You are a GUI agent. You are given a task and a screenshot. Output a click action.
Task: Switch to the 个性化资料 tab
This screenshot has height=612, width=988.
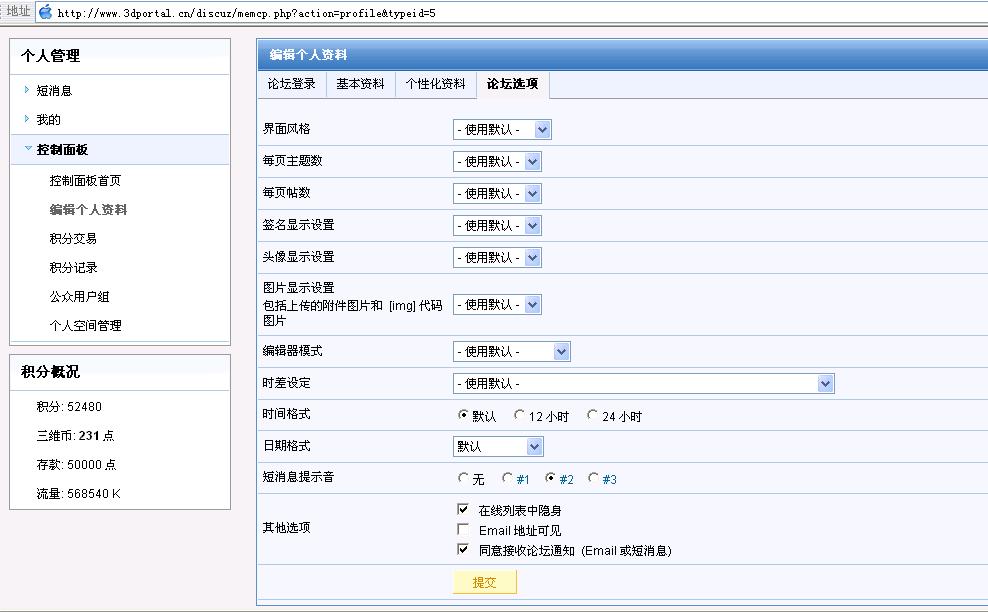[x=435, y=84]
